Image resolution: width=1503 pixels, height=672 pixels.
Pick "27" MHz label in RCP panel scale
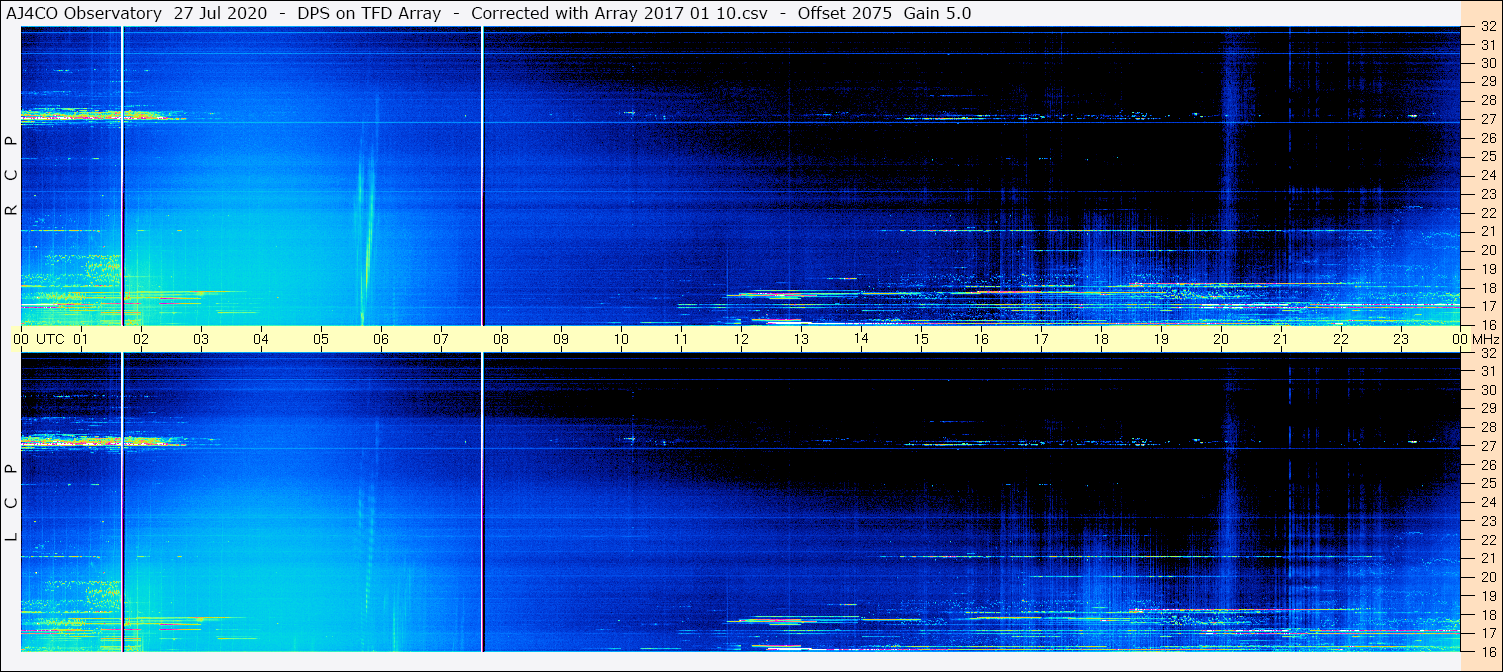click(x=1488, y=119)
